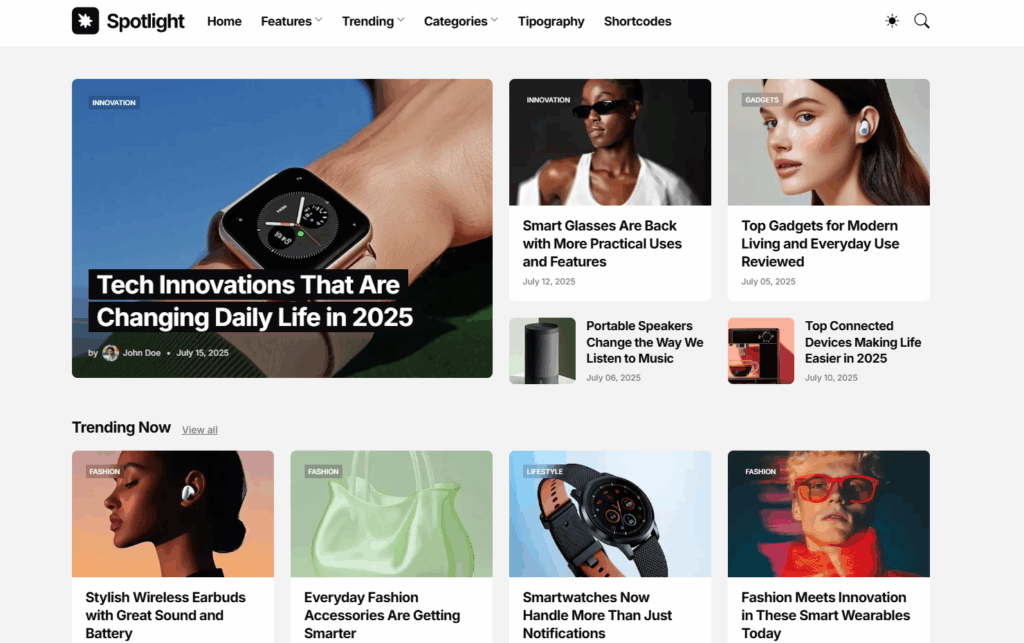Select the green handbag article image
Viewport: 1024px width, 643px height.
pos(391,514)
